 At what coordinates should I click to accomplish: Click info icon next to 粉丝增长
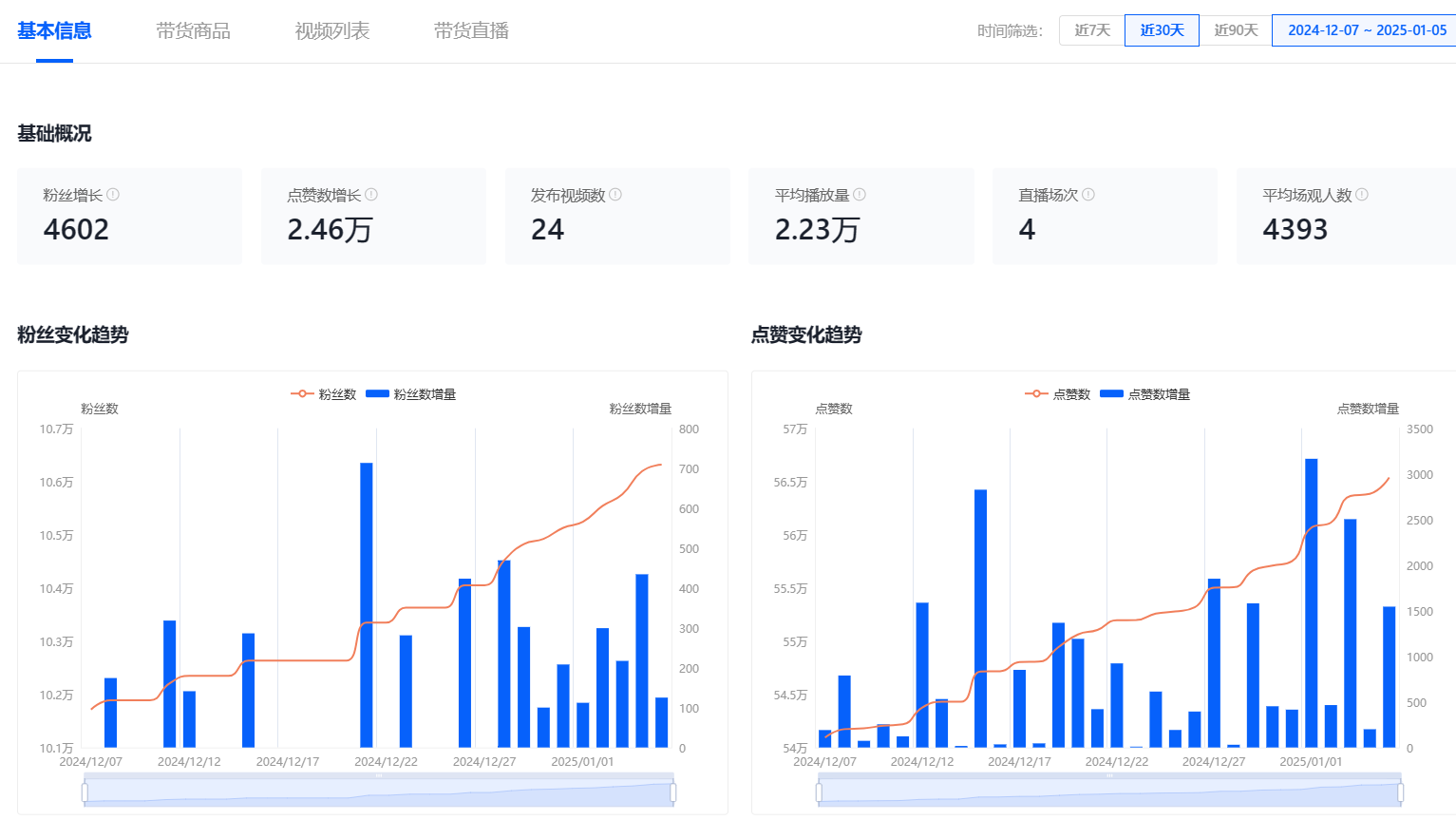(113, 195)
